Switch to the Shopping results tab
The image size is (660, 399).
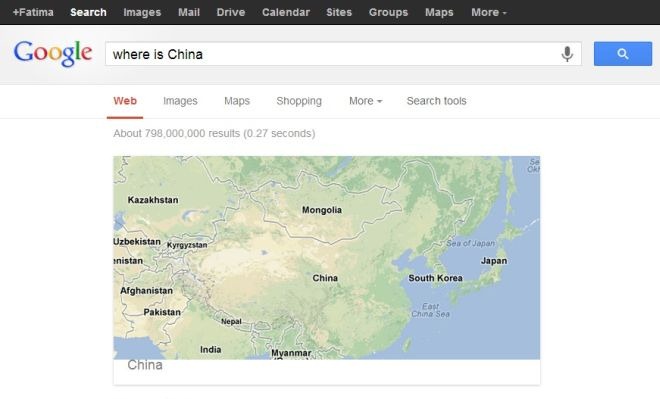click(299, 101)
